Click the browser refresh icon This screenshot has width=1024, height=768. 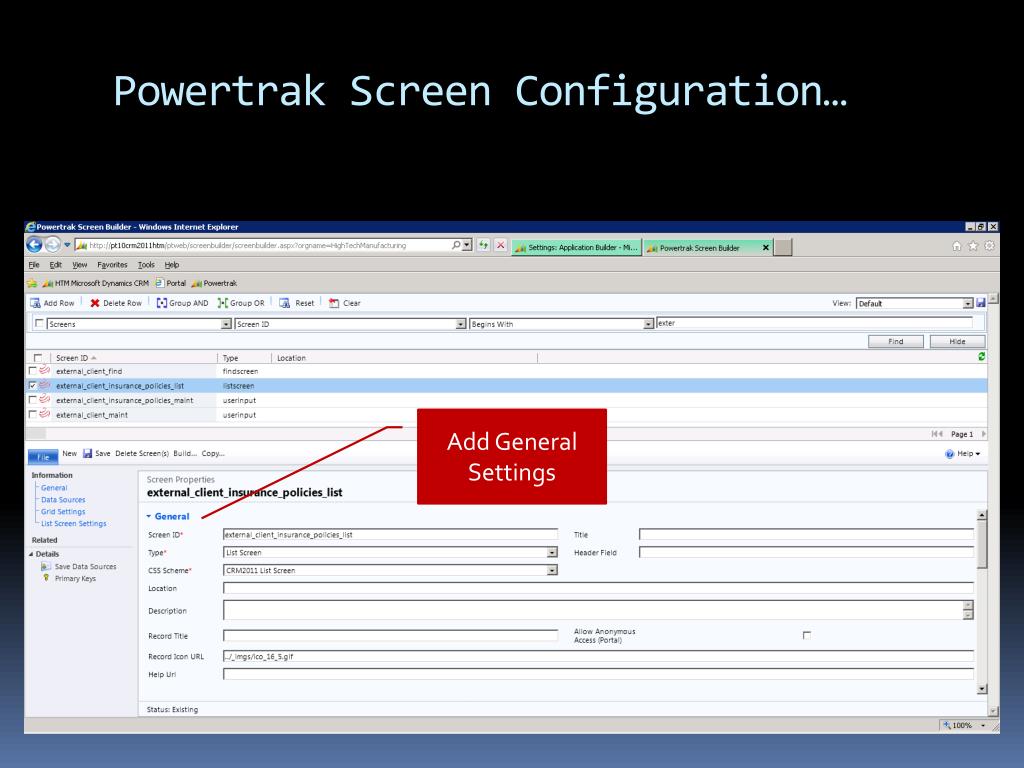[483, 246]
